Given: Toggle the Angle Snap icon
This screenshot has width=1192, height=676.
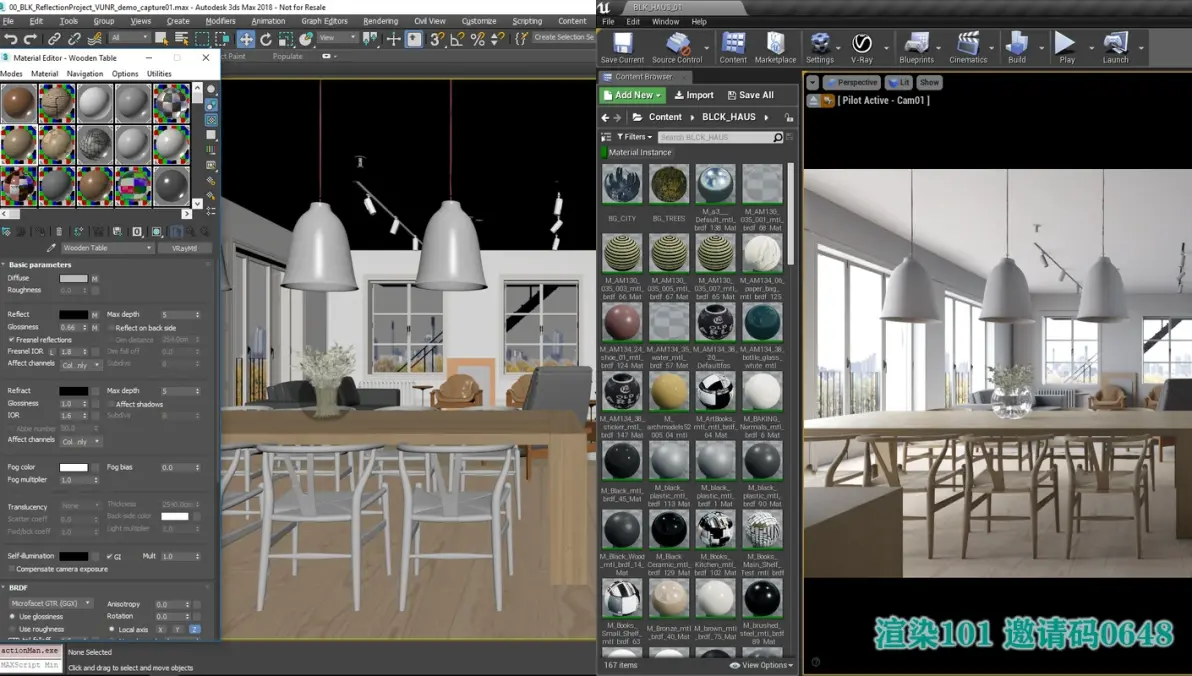Looking at the screenshot, I should pyautogui.click(x=457, y=38).
